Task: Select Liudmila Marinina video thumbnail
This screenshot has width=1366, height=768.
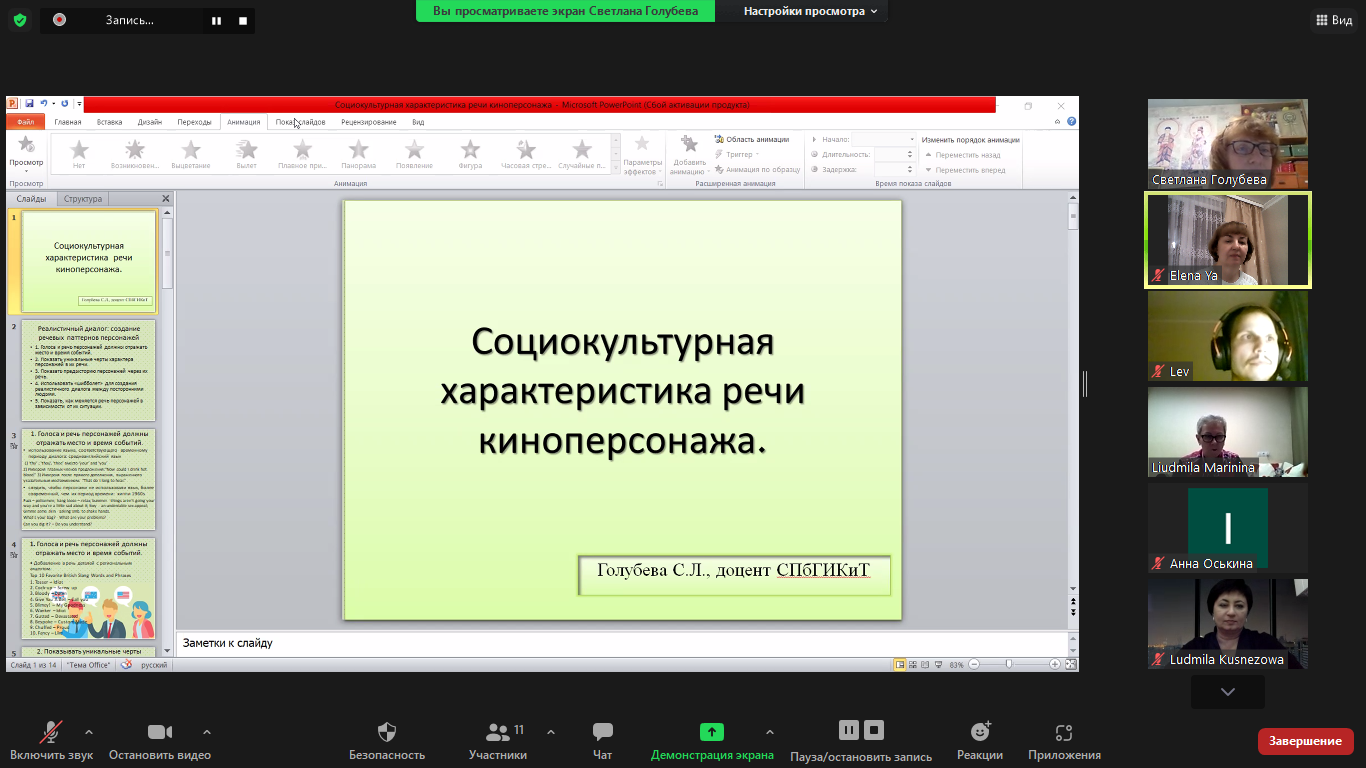Action: 1227,432
